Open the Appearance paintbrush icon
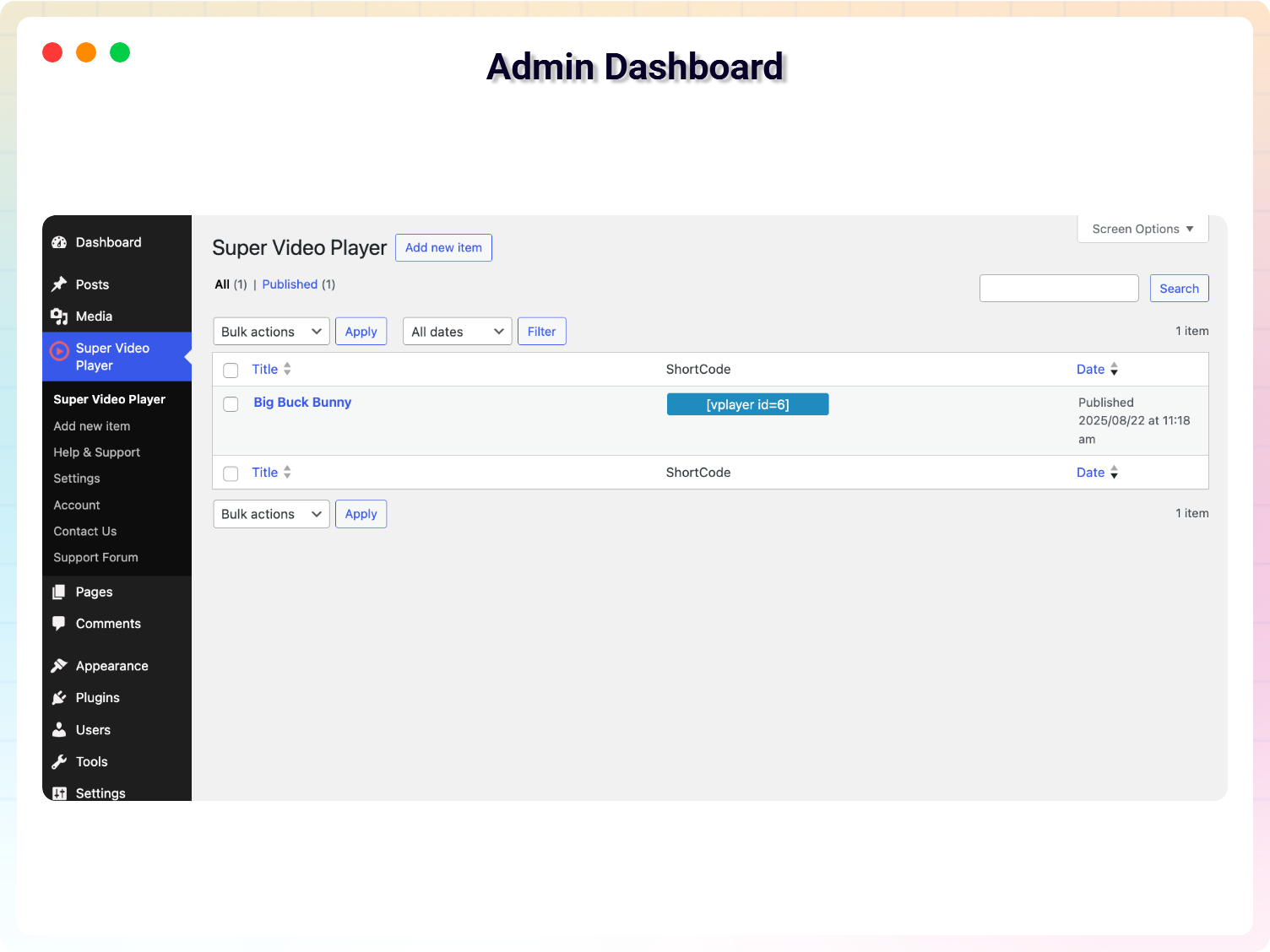This screenshot has height=952, width=1270. (x=59, y=666)
